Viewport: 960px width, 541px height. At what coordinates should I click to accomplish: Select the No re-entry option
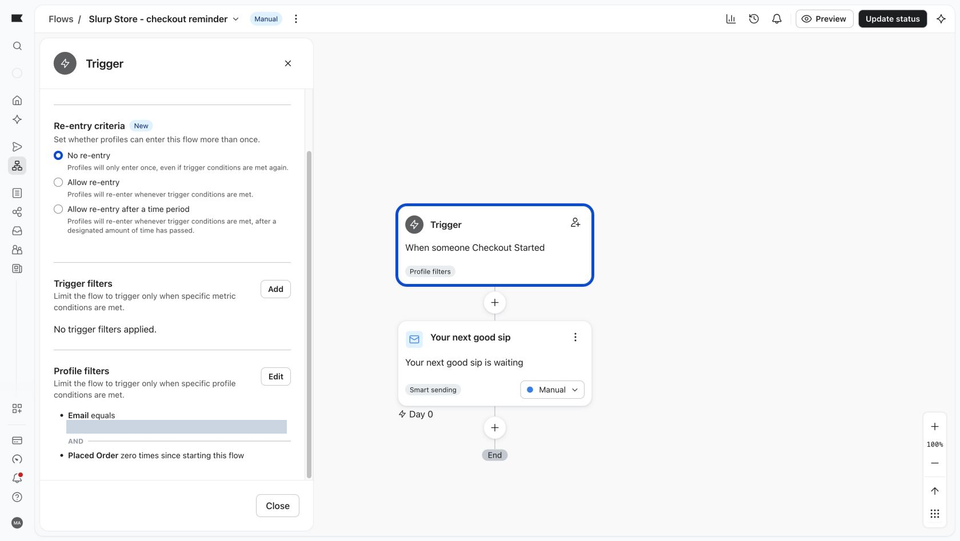[x=58, y=155]
